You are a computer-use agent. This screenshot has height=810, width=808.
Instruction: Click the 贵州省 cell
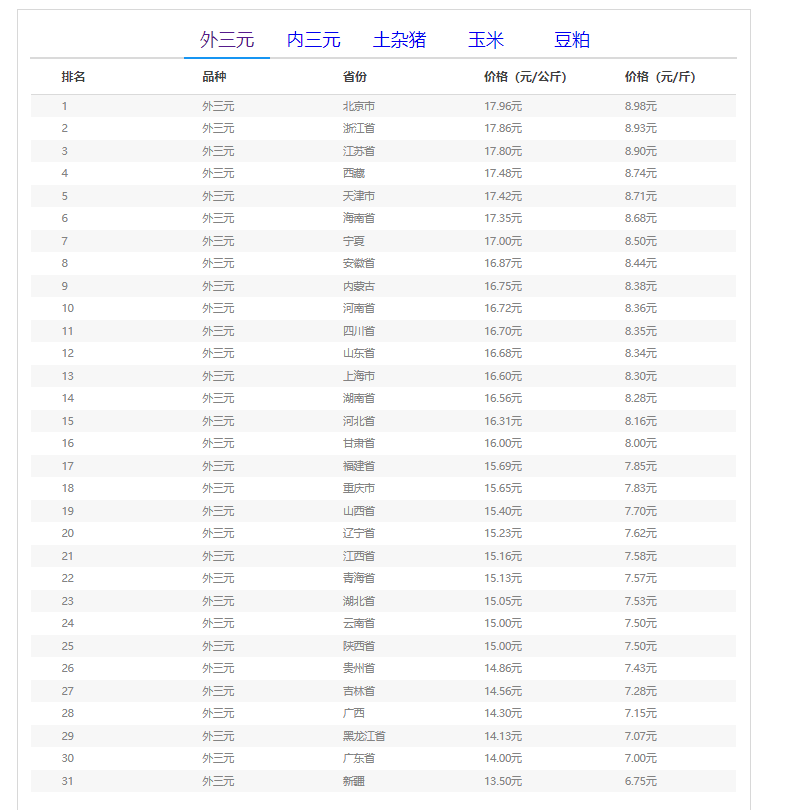point(359,667)
